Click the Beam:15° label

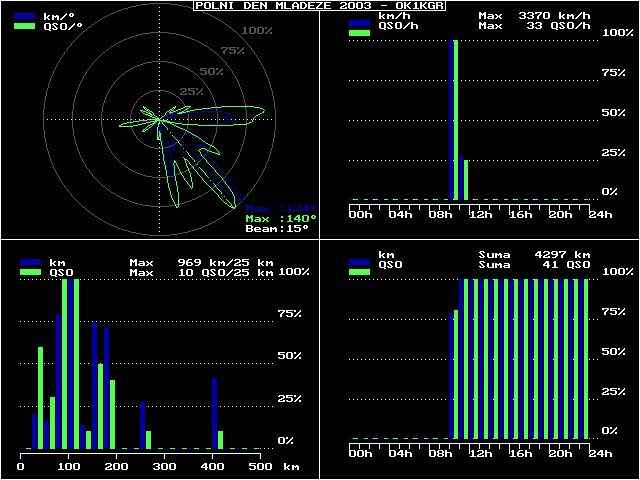[x=281, y=229]
